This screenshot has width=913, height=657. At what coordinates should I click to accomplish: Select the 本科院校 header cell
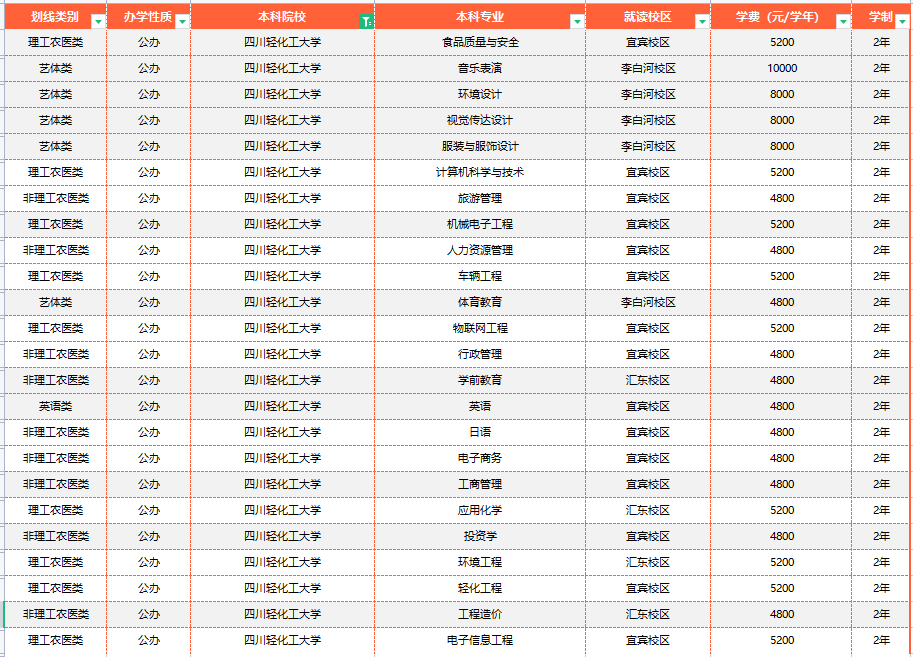coord(282,17)
